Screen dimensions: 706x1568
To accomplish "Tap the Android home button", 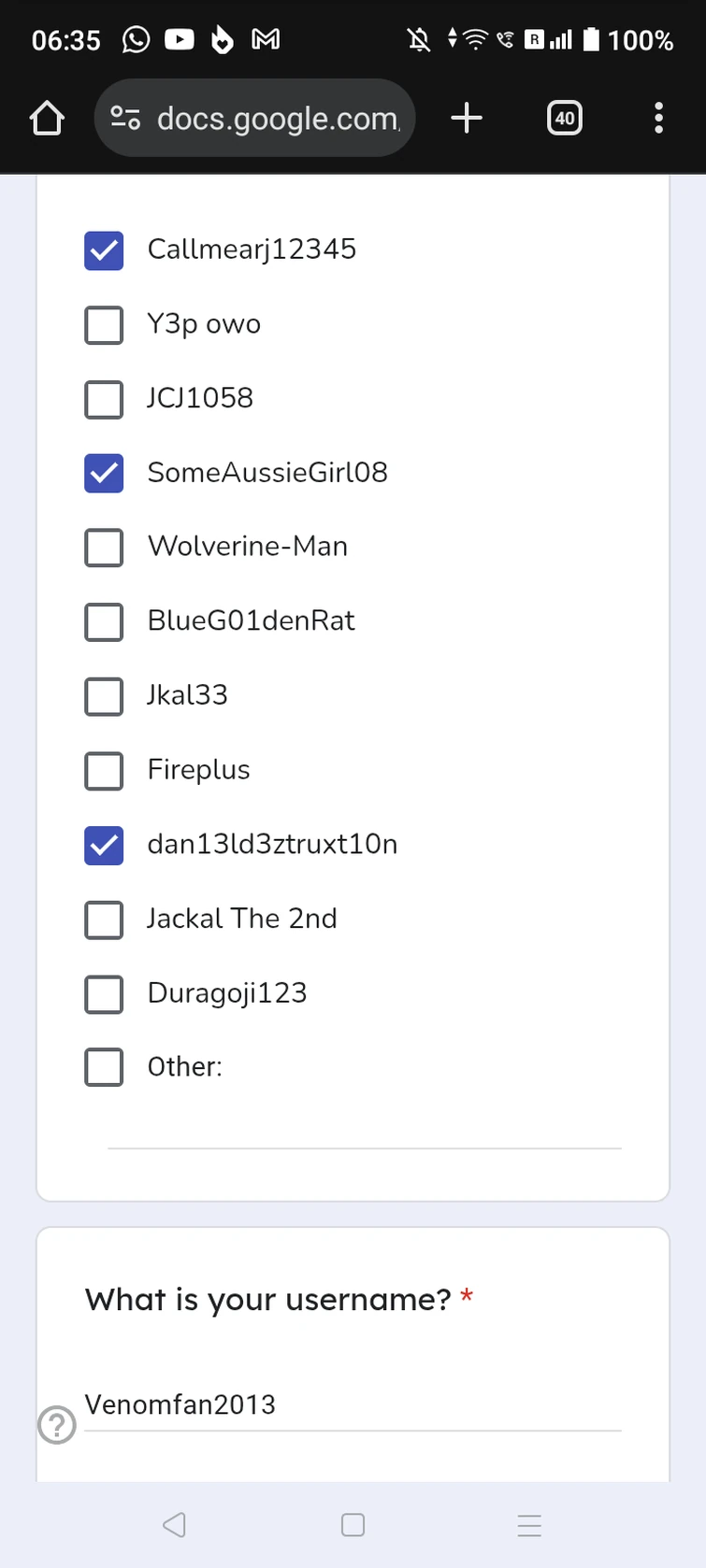I will (x=353, y=1525).
